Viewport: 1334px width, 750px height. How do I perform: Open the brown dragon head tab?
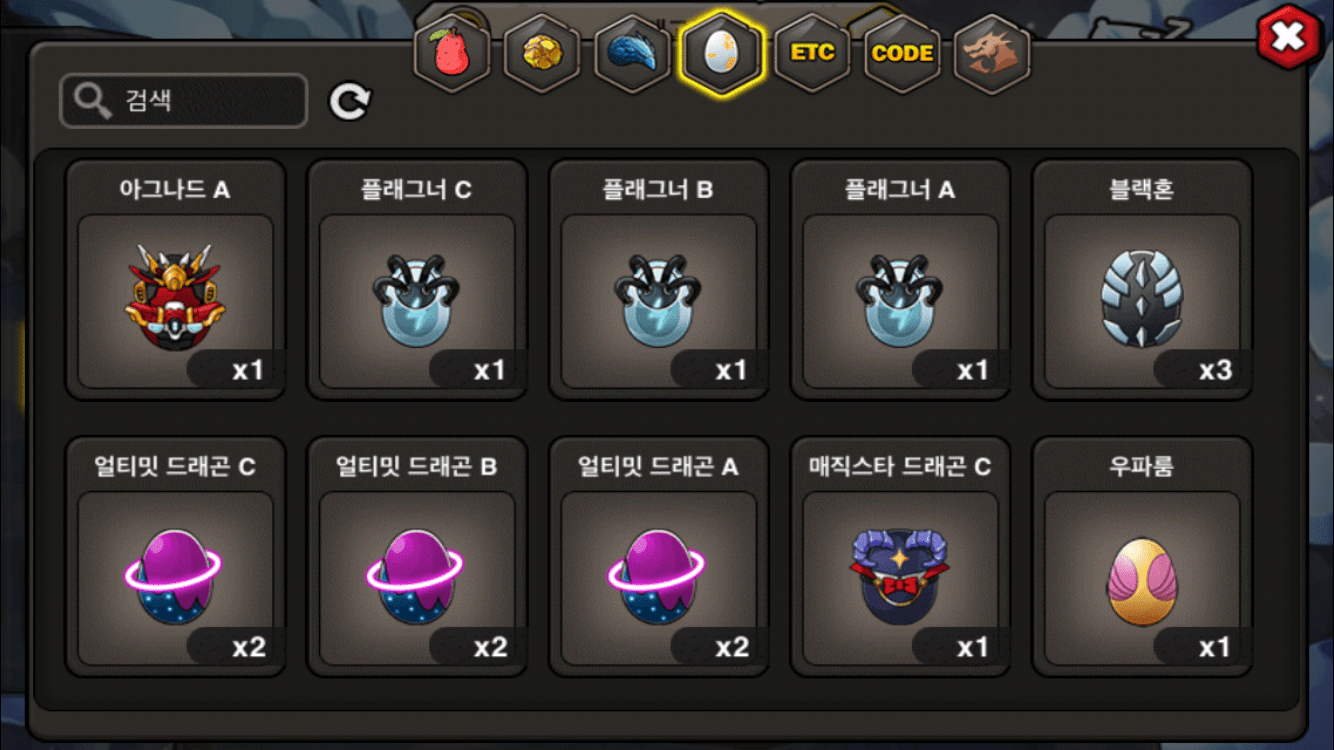992,53
